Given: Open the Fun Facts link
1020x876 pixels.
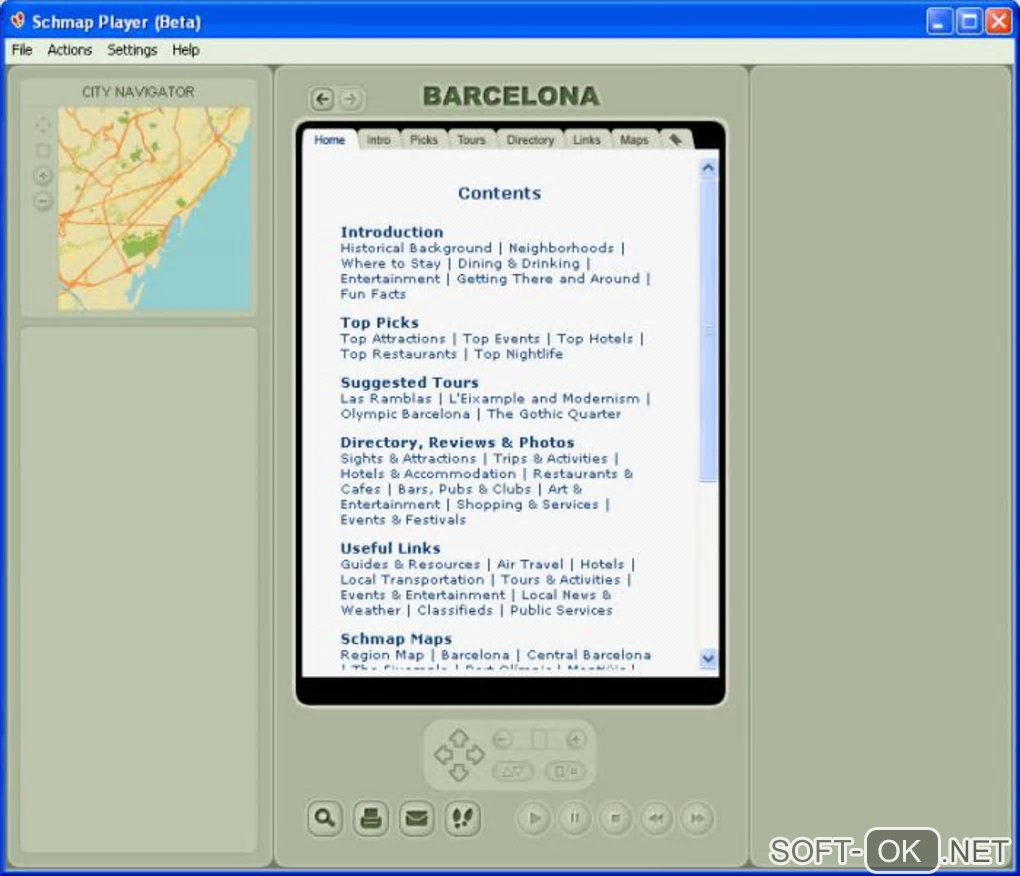Looking at the screenshot, I should (373, 294).
